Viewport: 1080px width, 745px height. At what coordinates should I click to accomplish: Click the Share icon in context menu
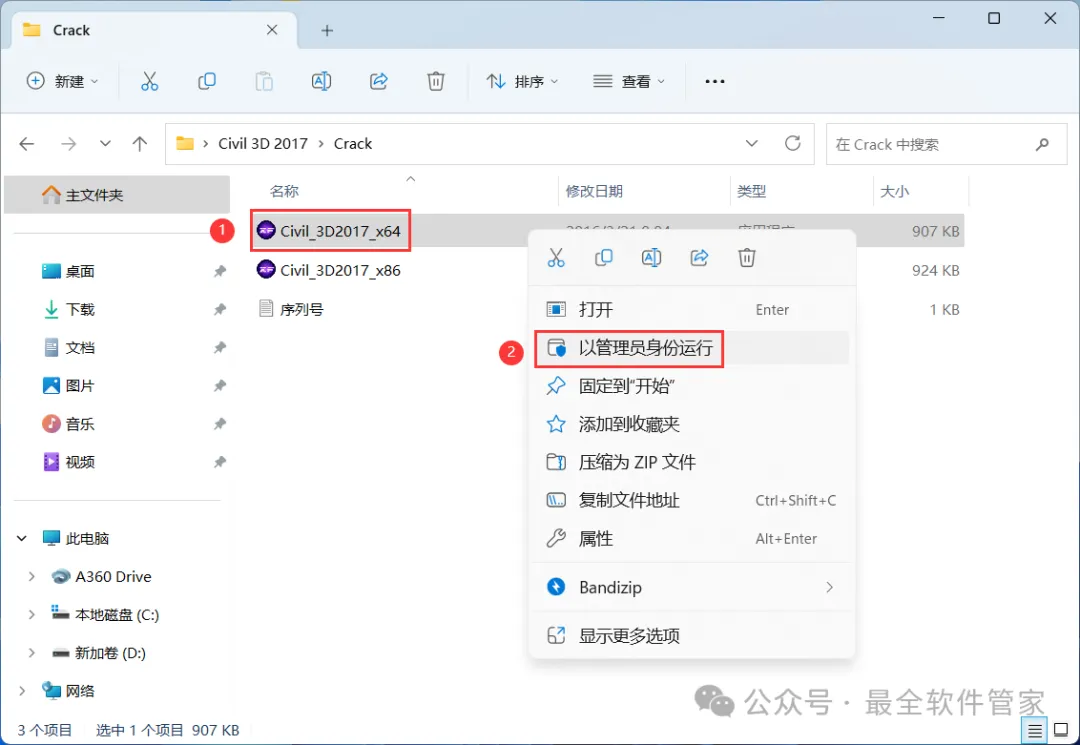(x=699, y=258)
